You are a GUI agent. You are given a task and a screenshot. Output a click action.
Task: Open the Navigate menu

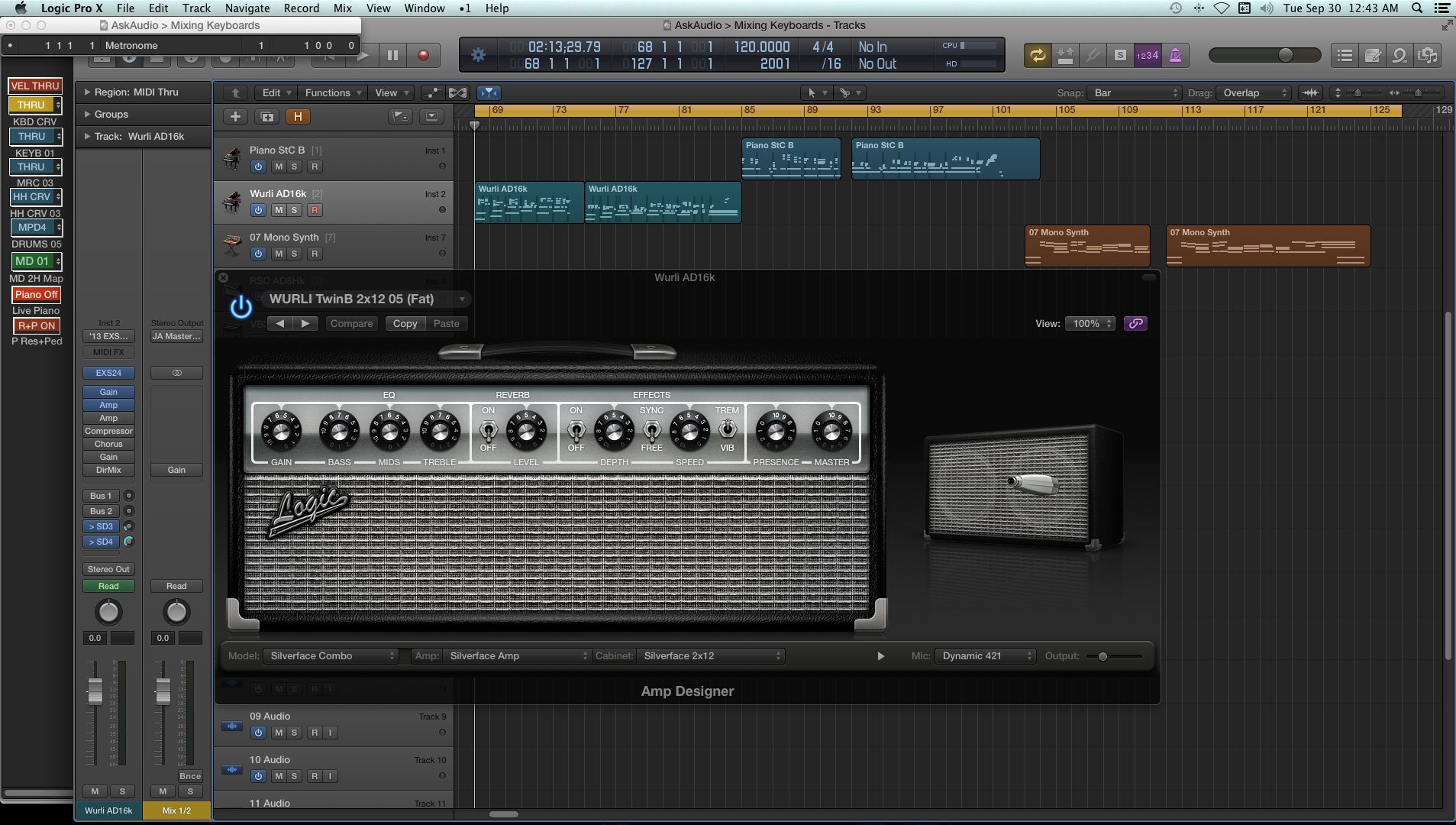pos(247,8)
